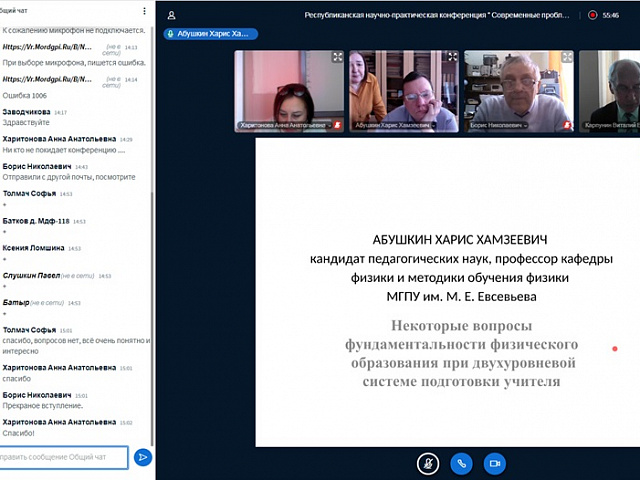The image size is (640, 480).
Task: Fullscreen Борис Николаевич webcam video
Action: coord(567,57)
